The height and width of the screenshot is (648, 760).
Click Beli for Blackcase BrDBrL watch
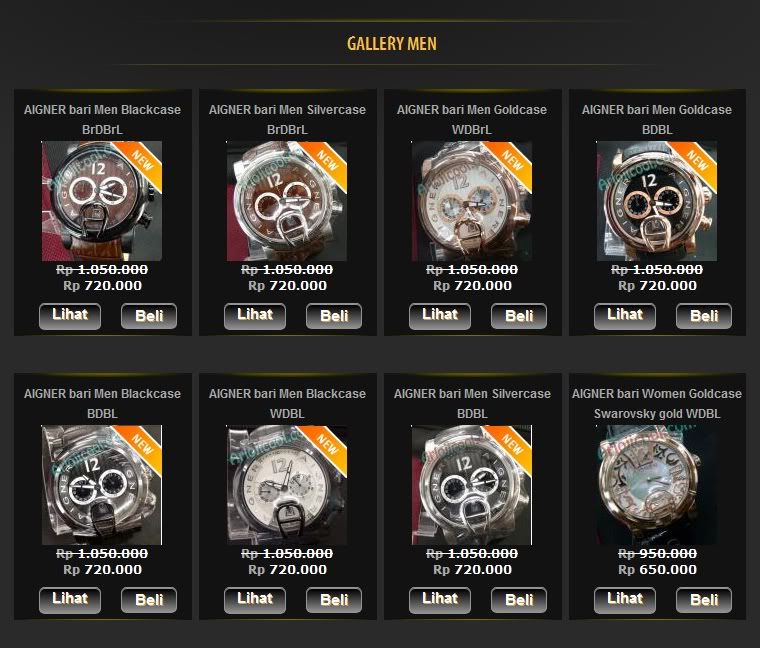(149, 316)
